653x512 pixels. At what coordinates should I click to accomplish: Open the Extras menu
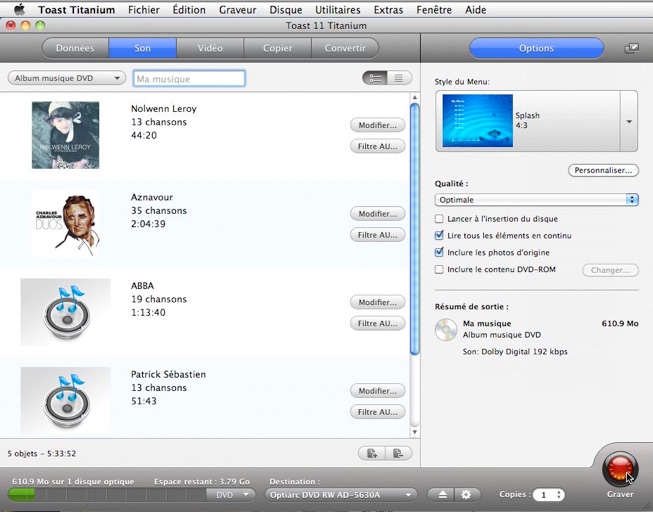388,10
